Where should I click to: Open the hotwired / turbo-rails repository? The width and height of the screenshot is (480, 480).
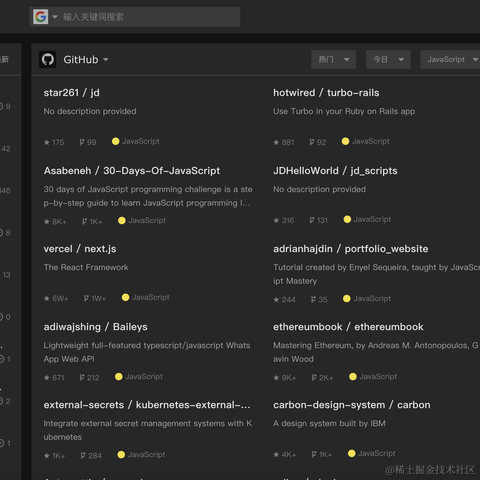tap(326, 93)
